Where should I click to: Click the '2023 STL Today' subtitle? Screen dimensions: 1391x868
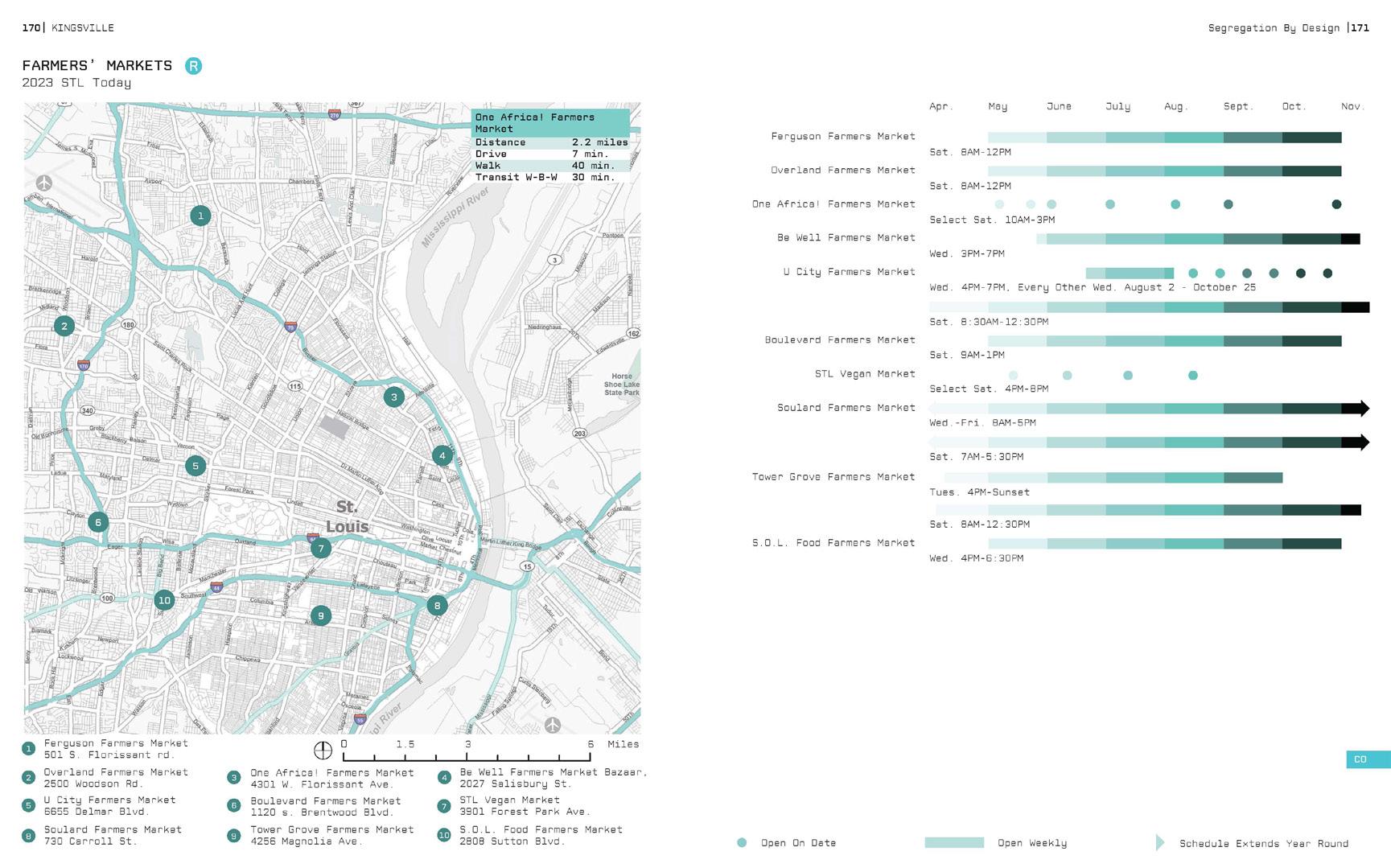[76, 83]
